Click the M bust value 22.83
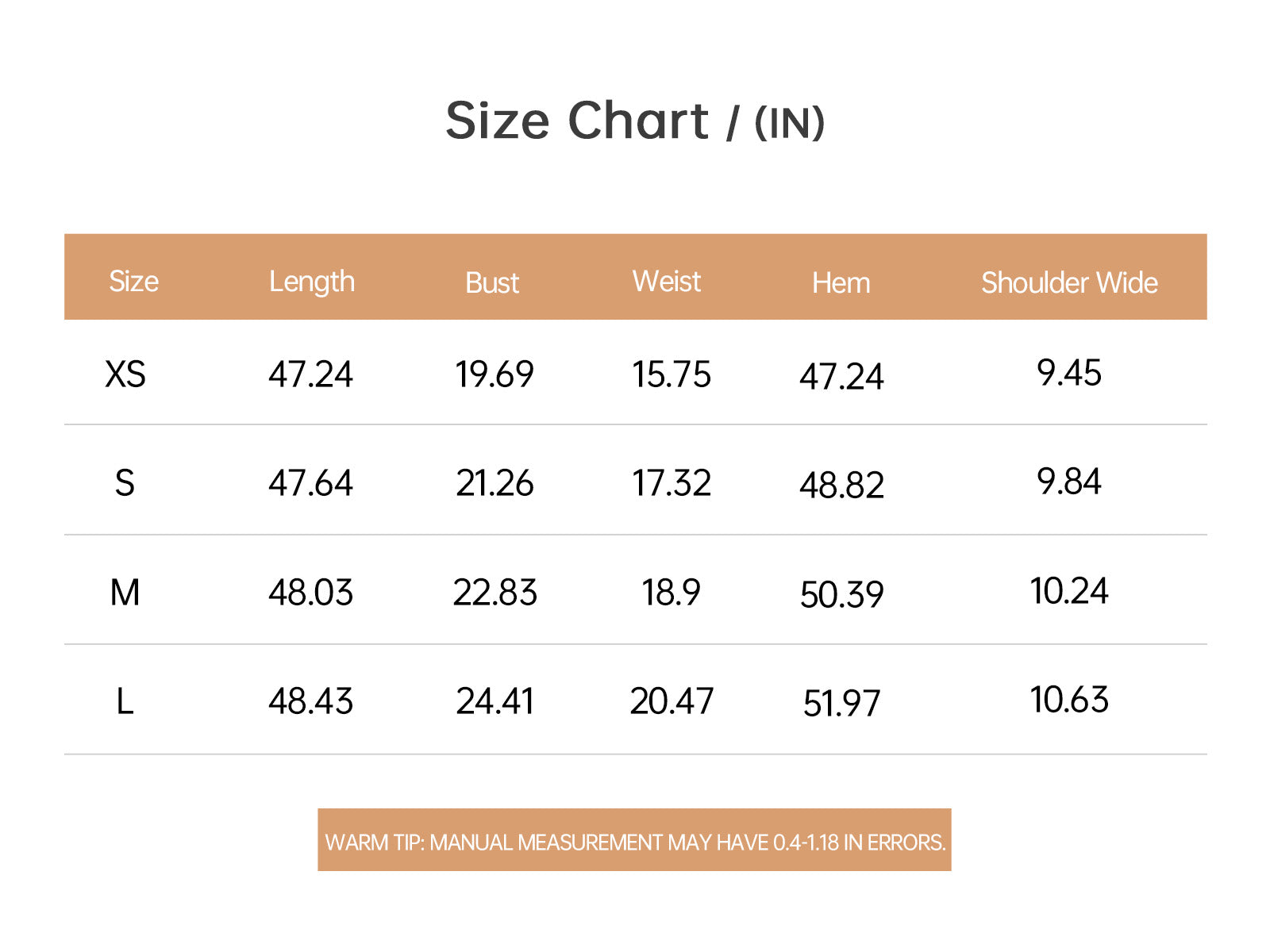Viewport: 1270px width, 952px height. [x=495, y=593]
